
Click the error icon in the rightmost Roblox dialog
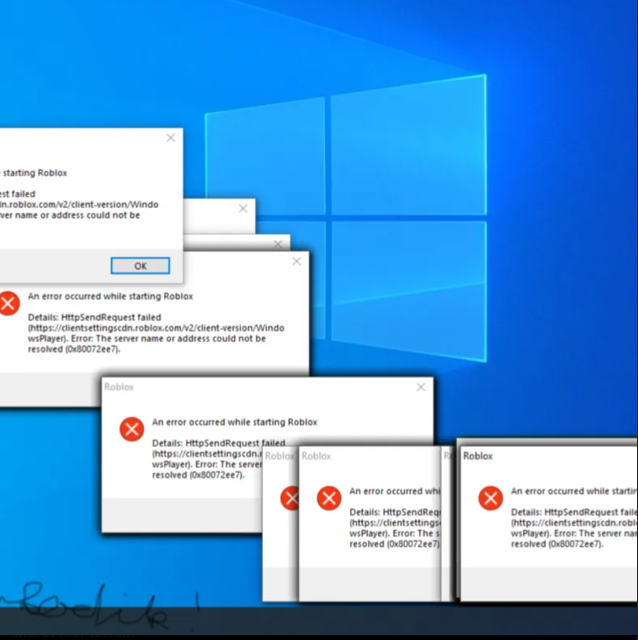click(x=491, y=498)
